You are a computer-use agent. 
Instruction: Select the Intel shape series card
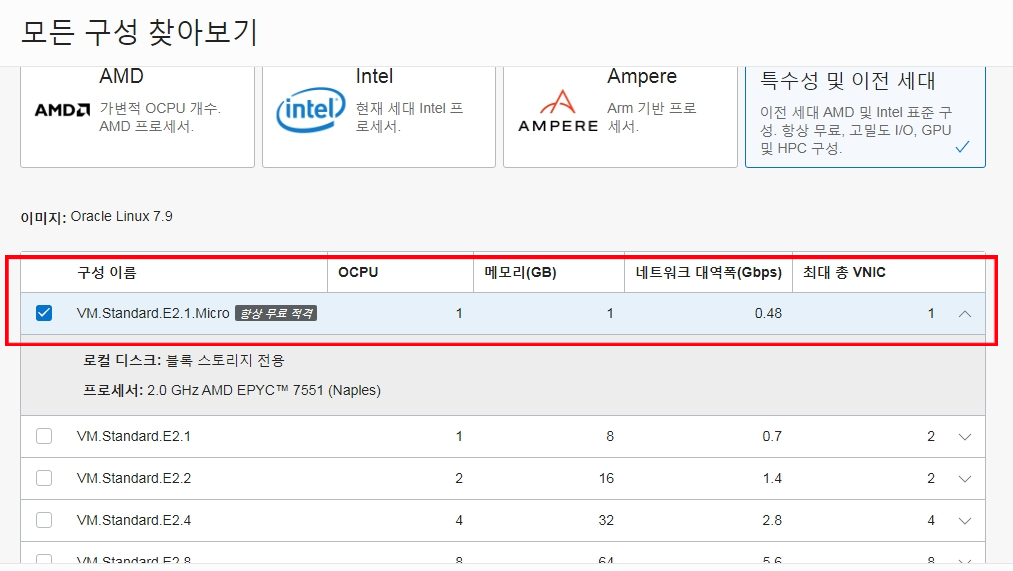click(x=379, y=117)
